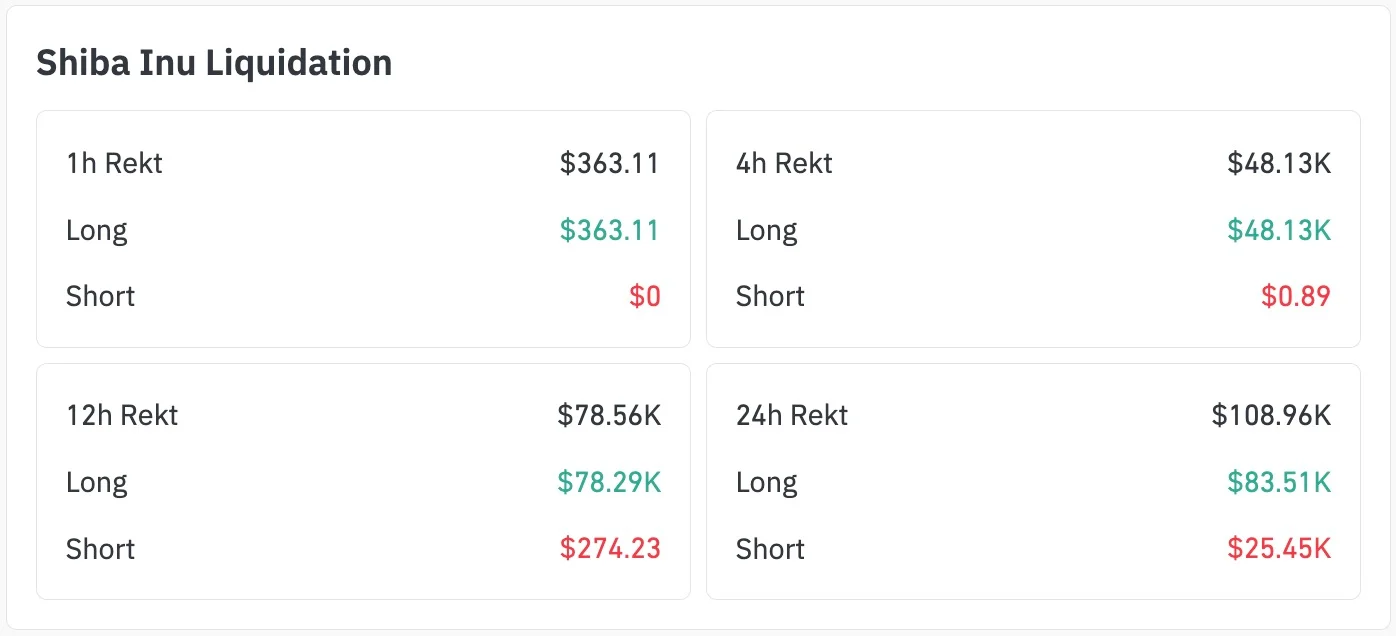The image size is (1396, 636).
Task: Click the 1h Short value $0
Action: click(x=644, y=296)
